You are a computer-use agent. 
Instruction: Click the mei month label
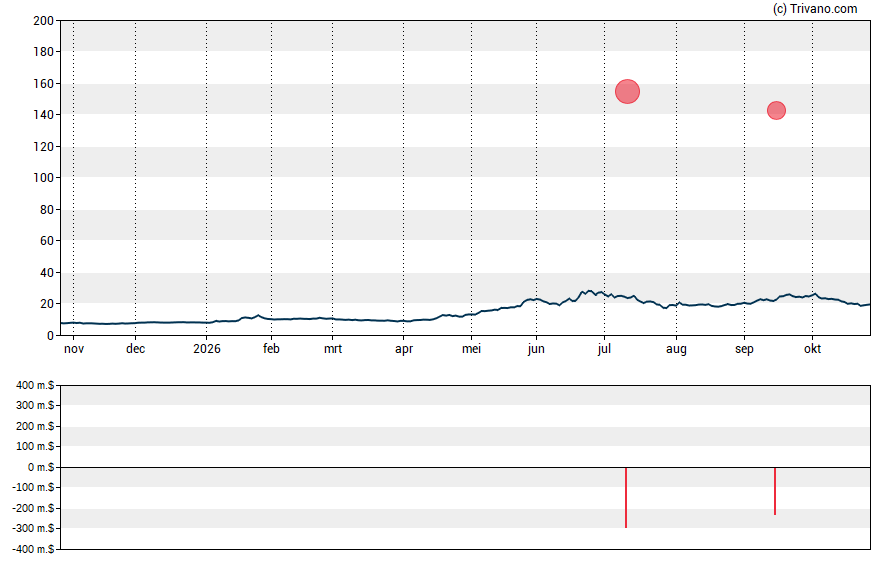coord(471,349)
